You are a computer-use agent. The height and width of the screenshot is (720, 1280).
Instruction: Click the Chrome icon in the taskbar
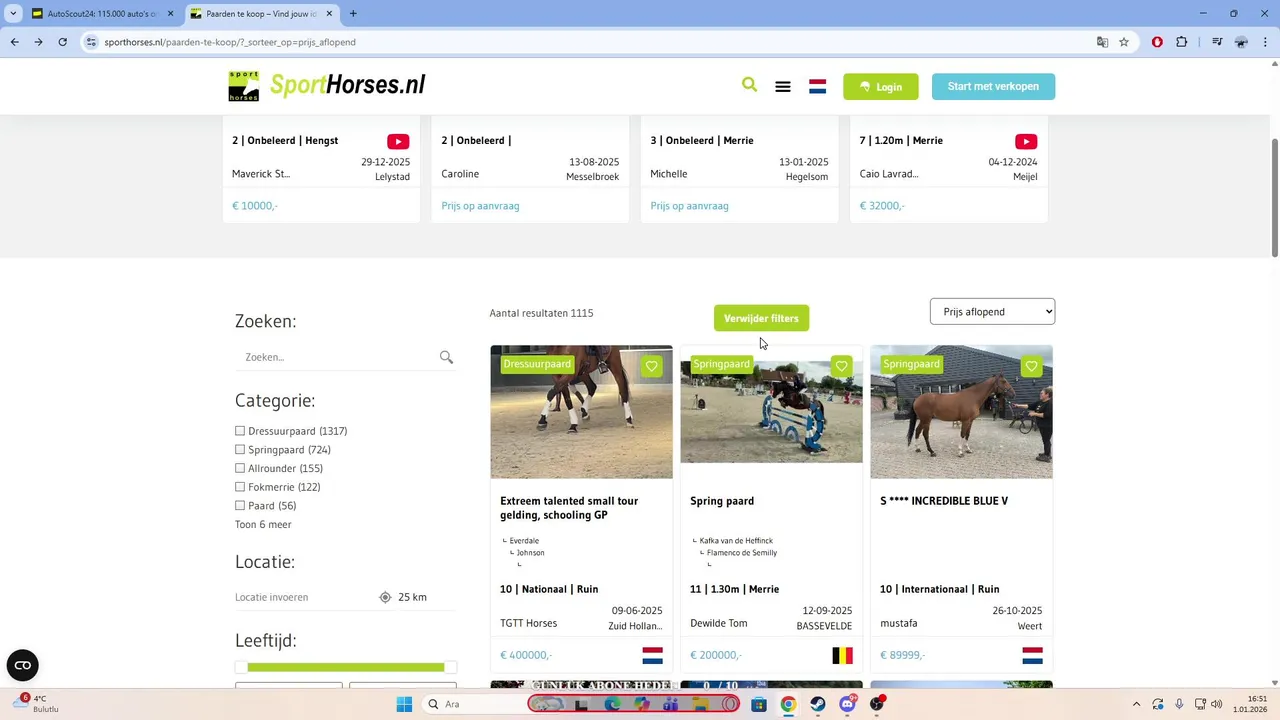pos(788,704)
